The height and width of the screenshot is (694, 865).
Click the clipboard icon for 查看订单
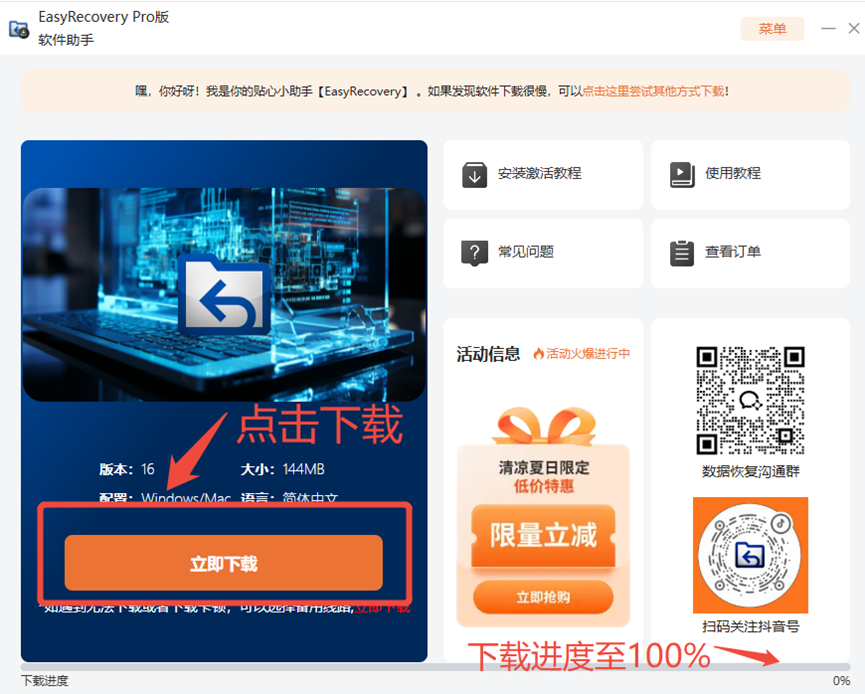pyautogui.click(x=682, y=253)
